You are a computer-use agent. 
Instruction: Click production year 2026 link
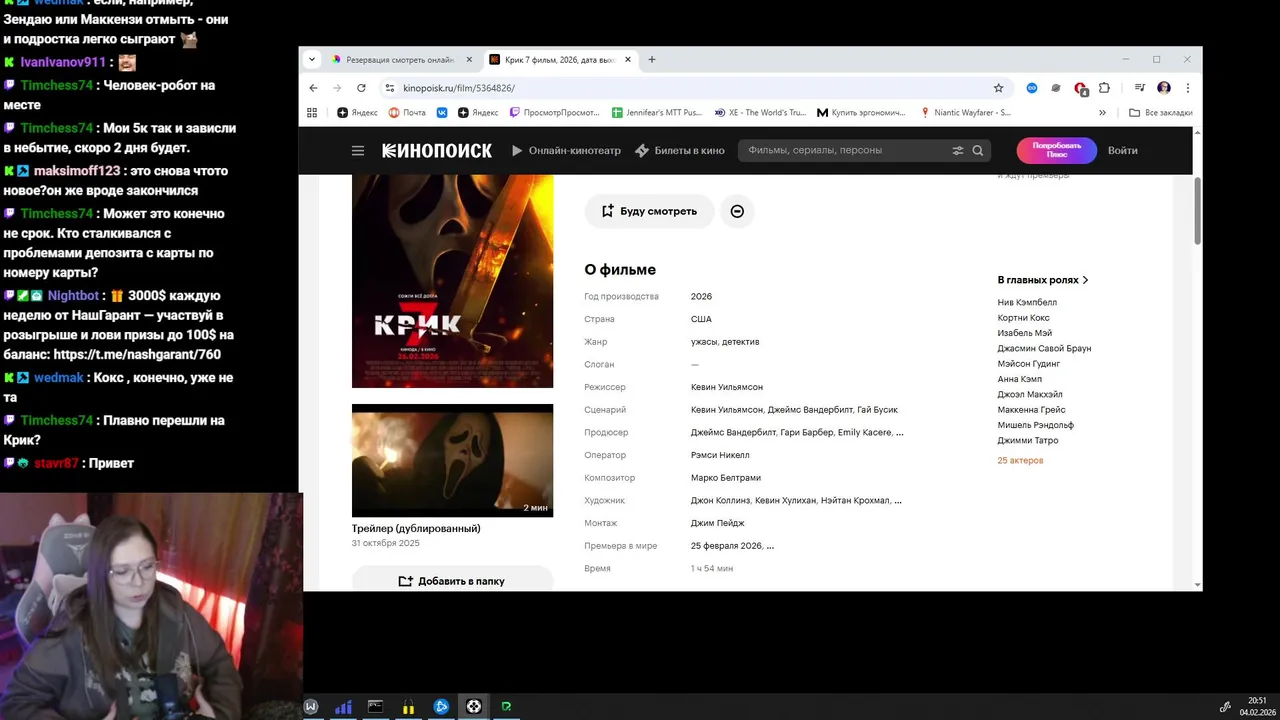(x=701, y=296)
